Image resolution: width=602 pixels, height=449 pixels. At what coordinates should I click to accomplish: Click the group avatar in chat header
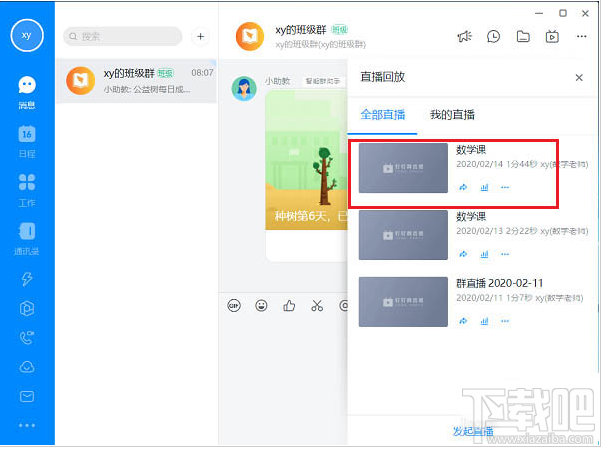250,36
